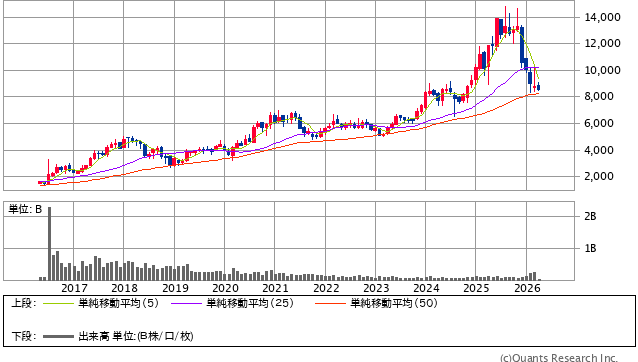
Task: Click the 4,000 price axis label
Action: point(599,150)
